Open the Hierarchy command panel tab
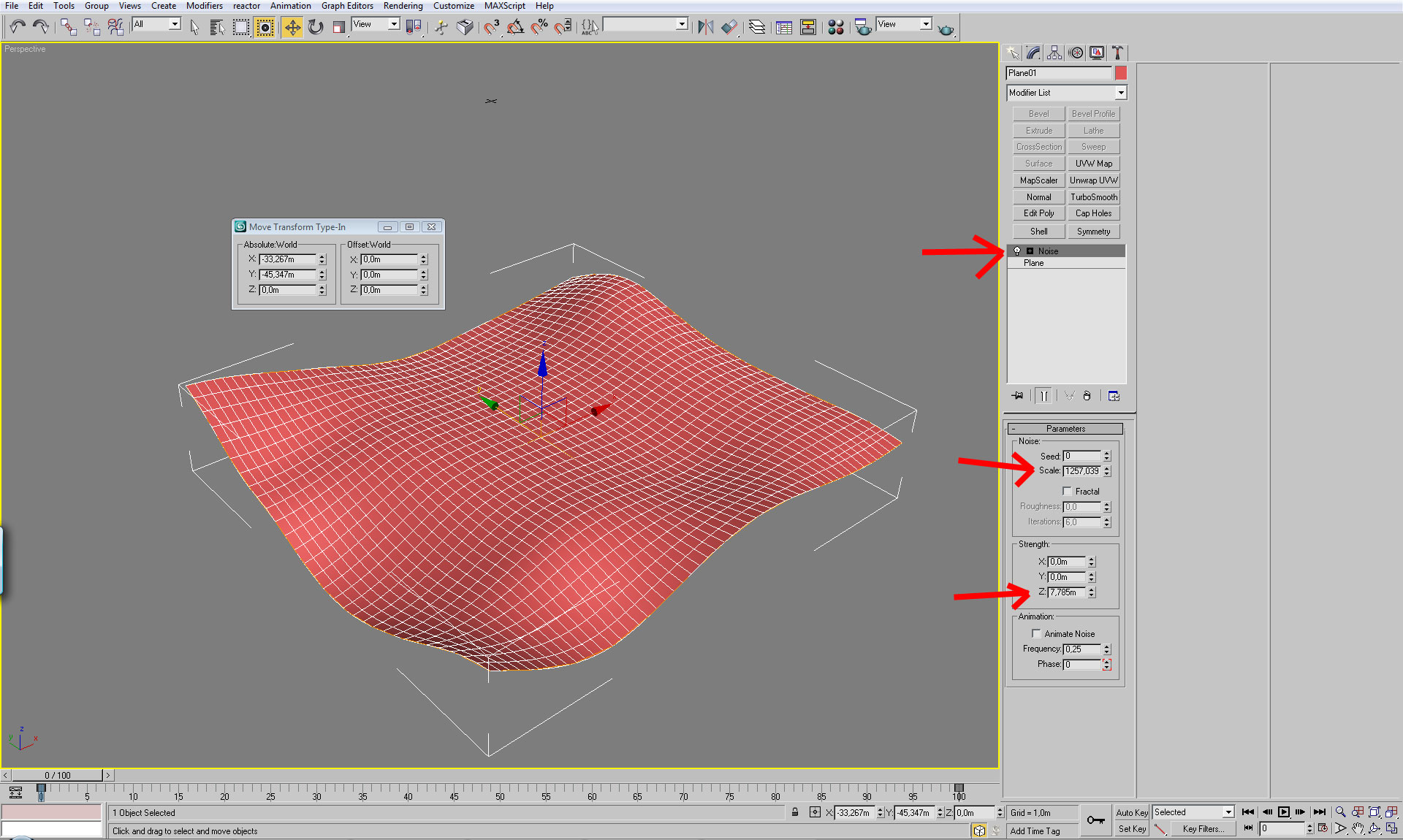The height and width of the screenshot is (840, 1403). tap(1054, 53)
